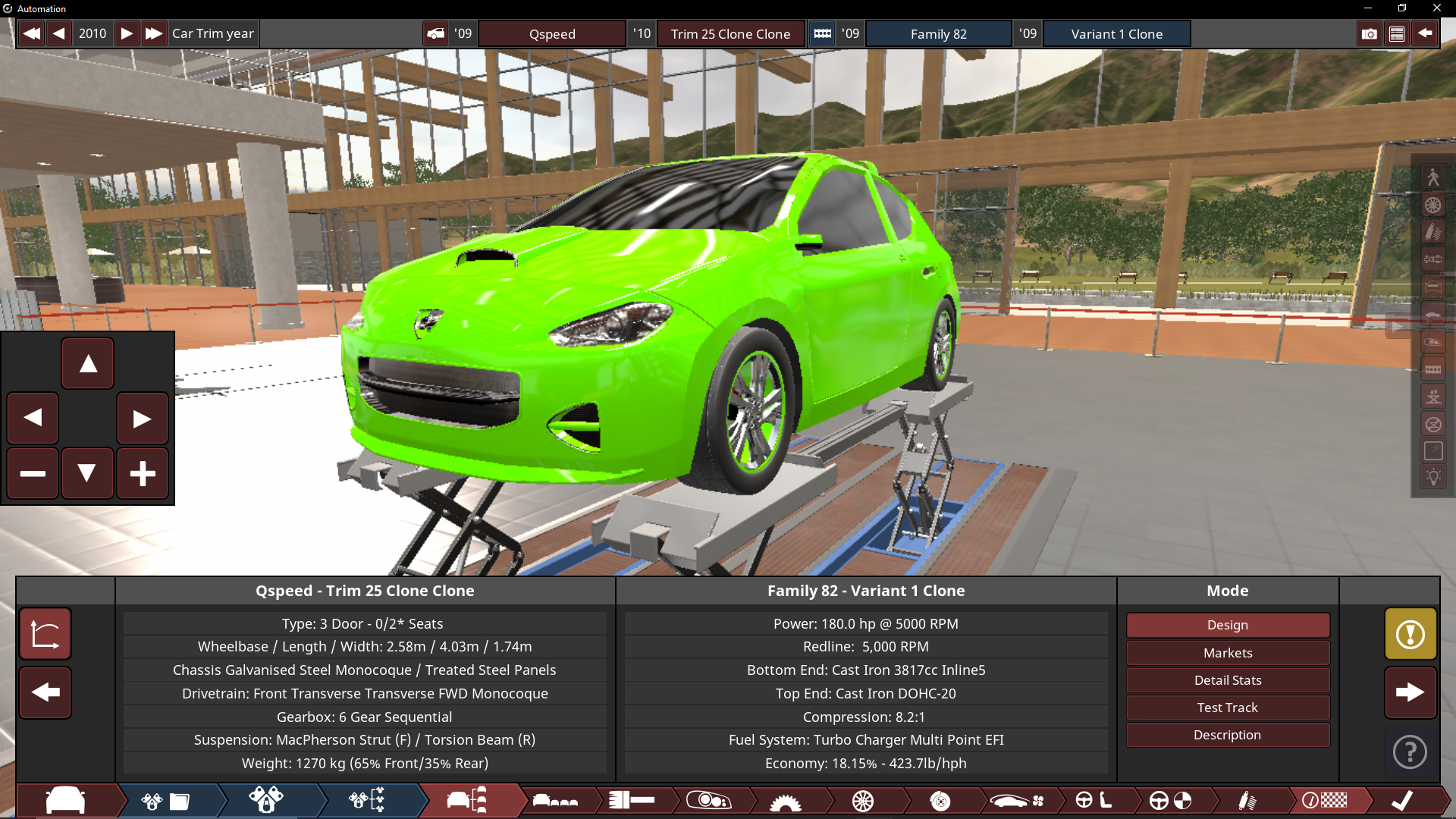Image resolution: width=1456 pixels, height=819 pixels.
Task: Toggle the car lift platform icon
Action: tap(1432, 397)
